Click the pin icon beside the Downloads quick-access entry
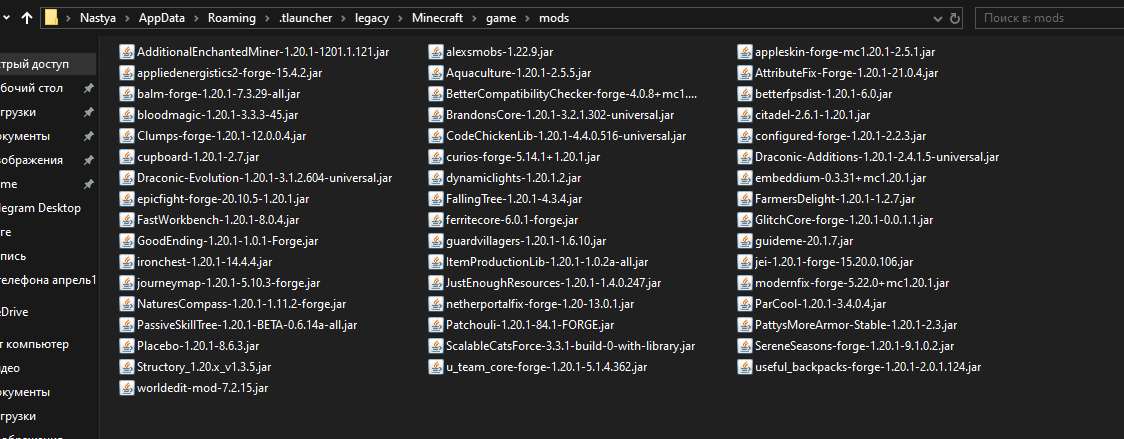This screenshot has height=439, width=1124. pyautogui.click(x=88, y=113)
